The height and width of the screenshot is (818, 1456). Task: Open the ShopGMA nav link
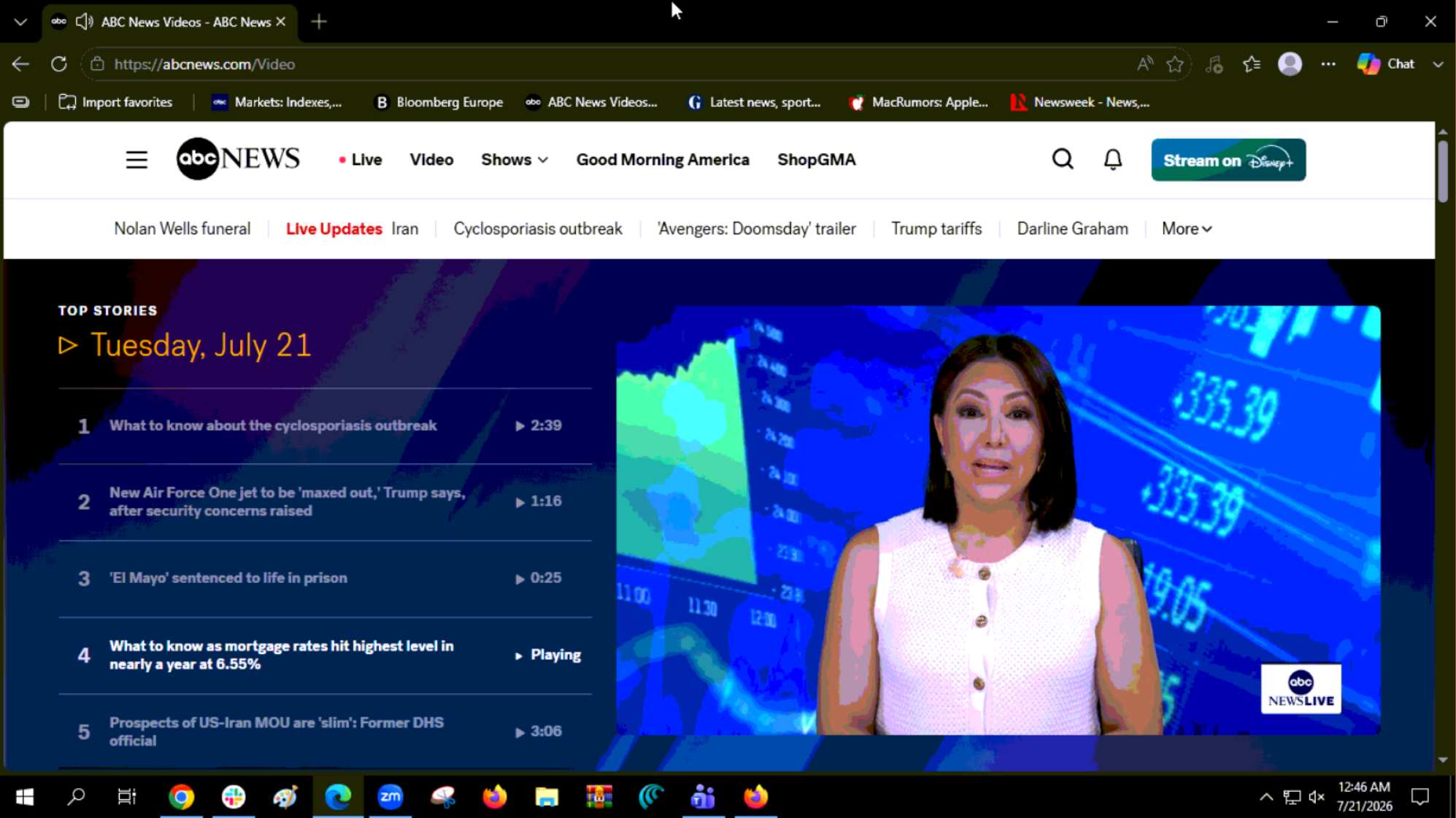[816, 160]
